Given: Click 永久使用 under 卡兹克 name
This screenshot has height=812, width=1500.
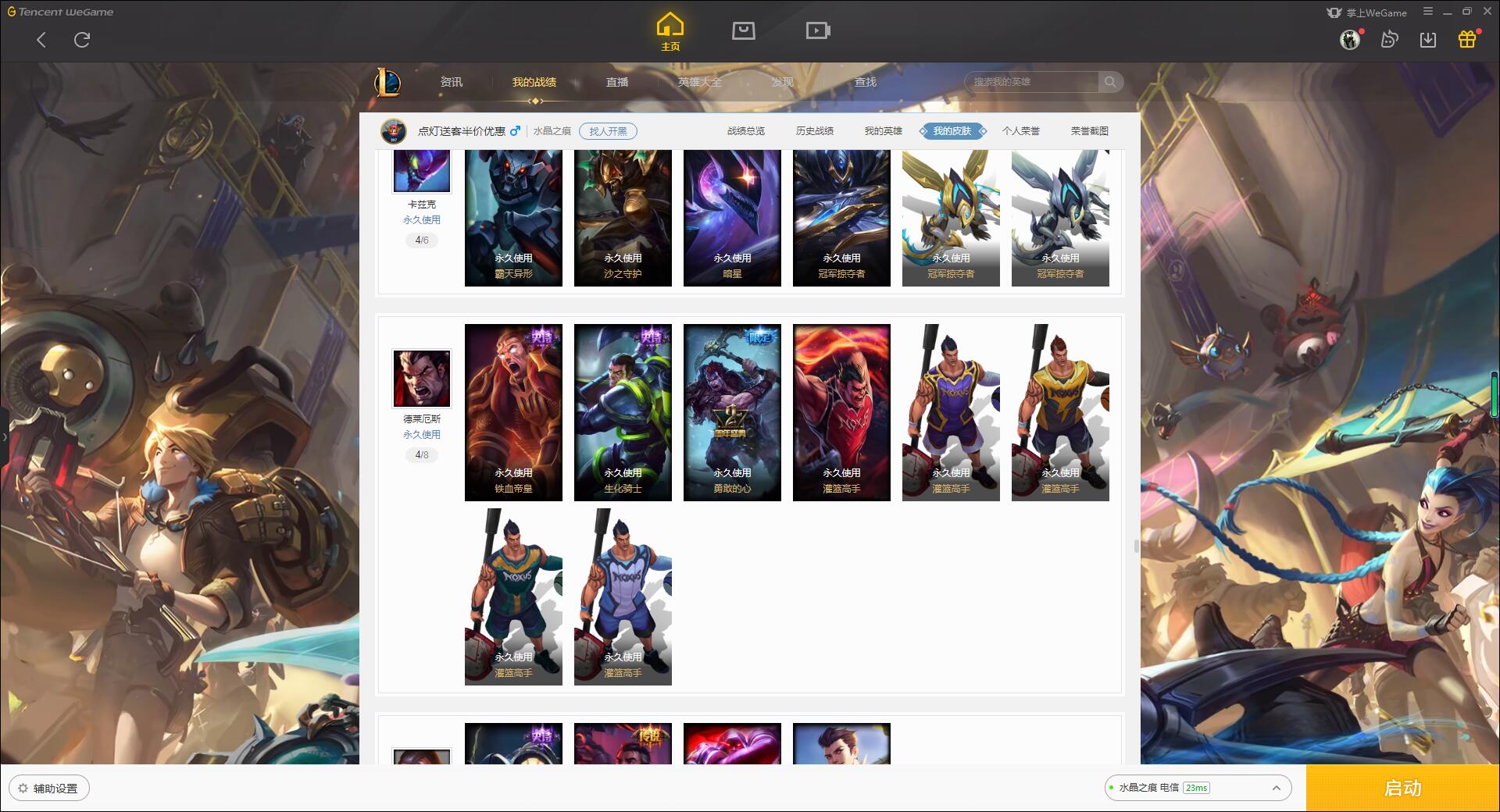Looking at the screenshot, I should pos(422,220).
